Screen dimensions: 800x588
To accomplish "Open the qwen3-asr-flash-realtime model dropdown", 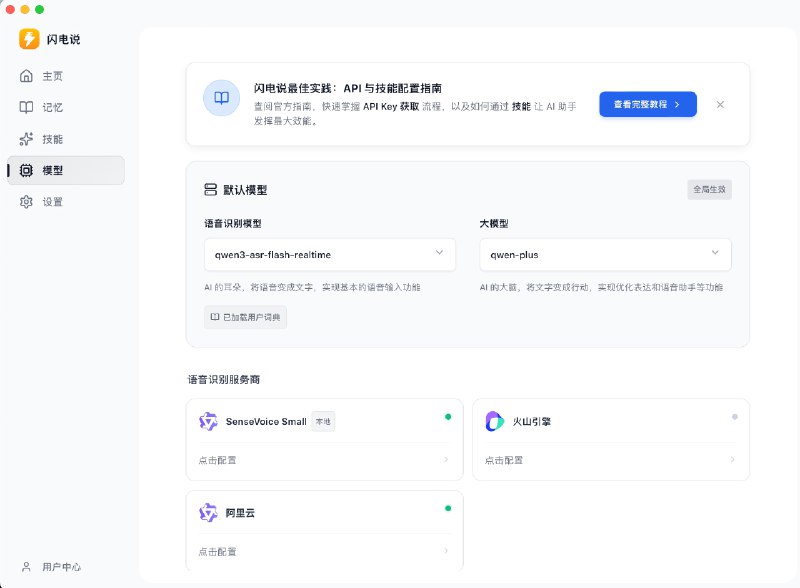I will [x=330, y=255].
